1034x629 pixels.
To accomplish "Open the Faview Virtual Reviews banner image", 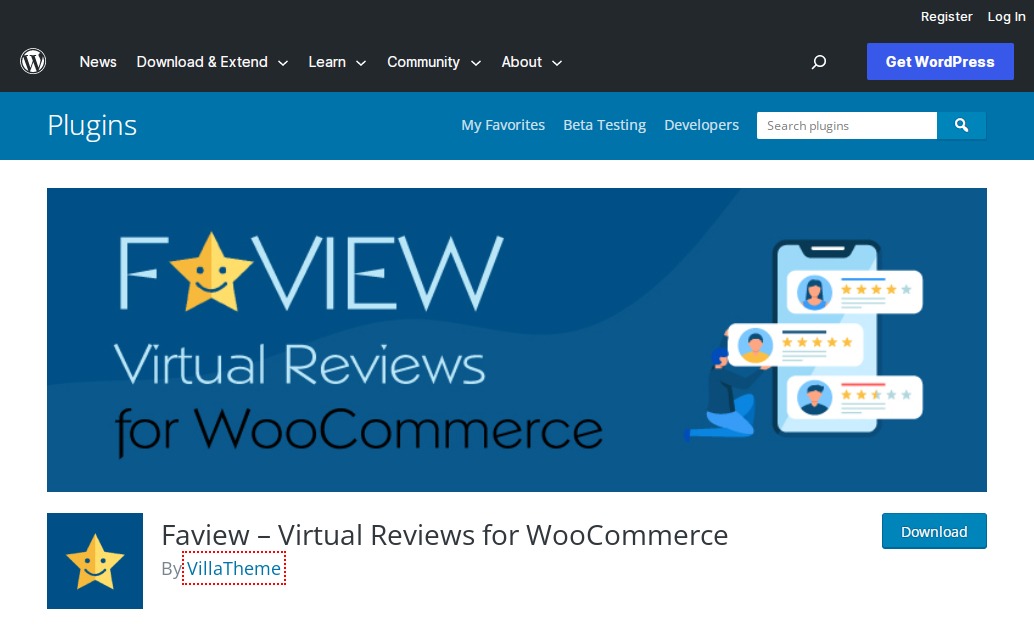I will (516, 340).
